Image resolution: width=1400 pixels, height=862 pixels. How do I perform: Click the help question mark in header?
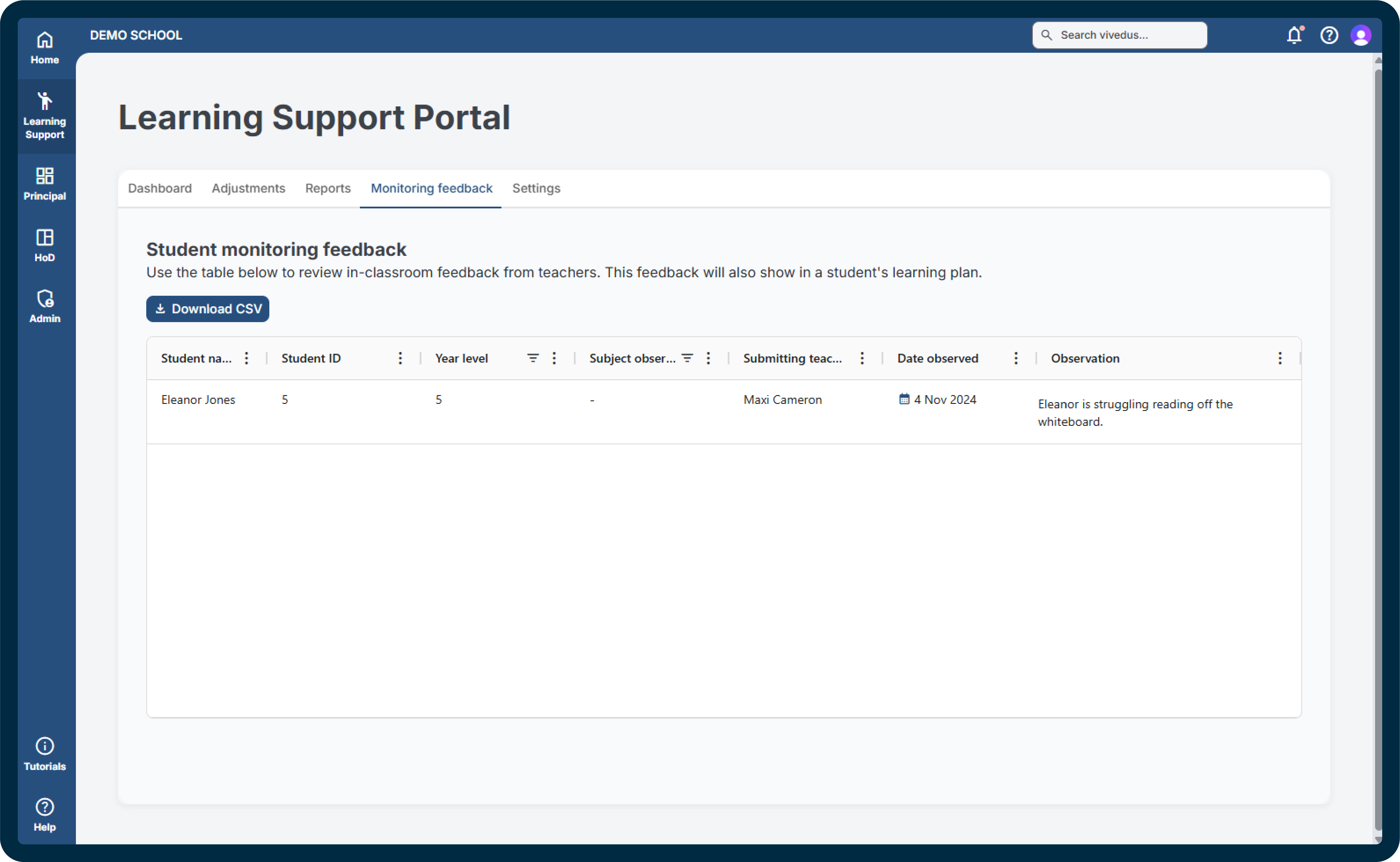click(1329, 35)
